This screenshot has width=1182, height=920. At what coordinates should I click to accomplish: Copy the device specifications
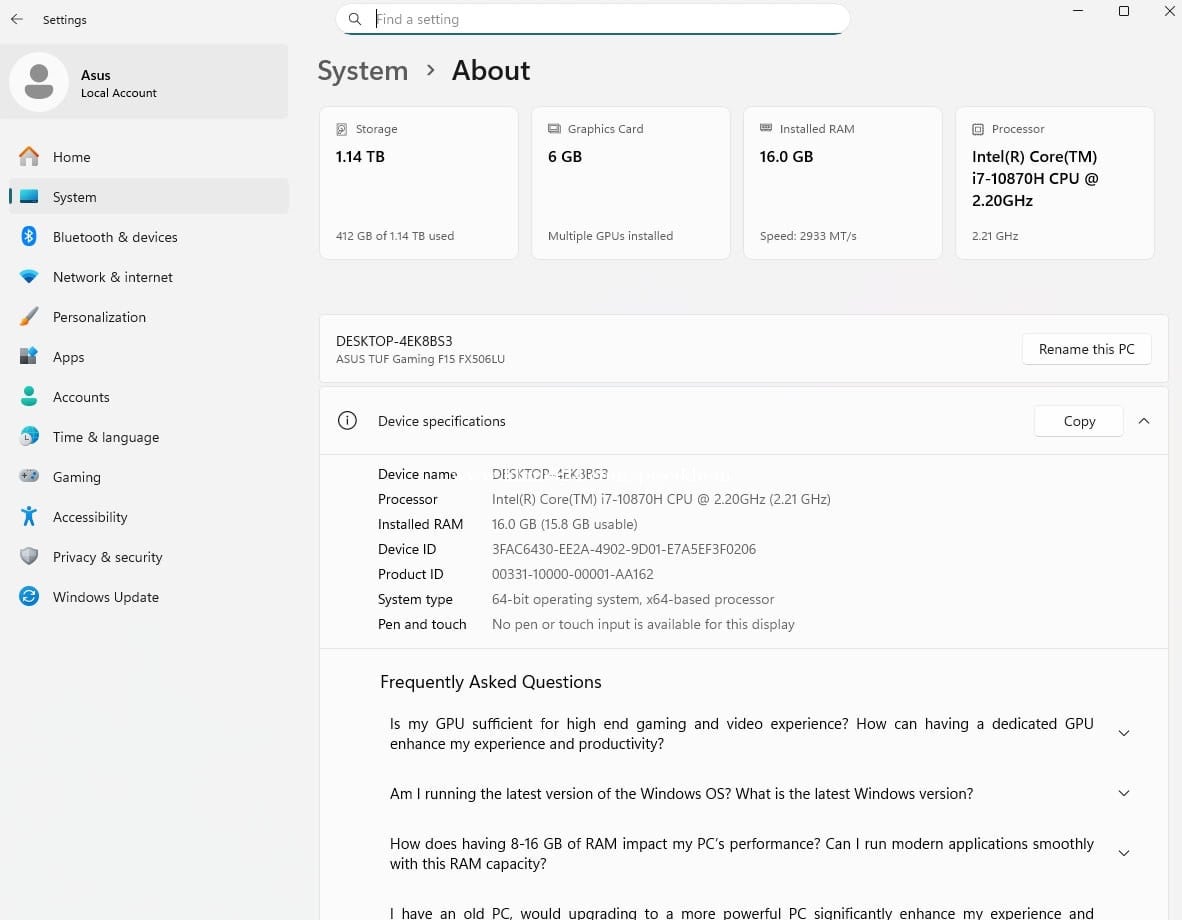point(1078,421)
